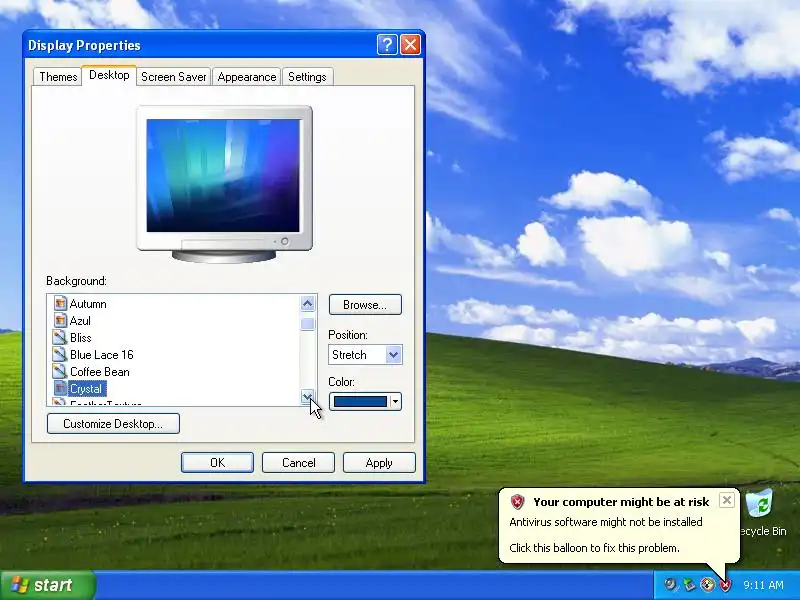800x600 pixels.
Task: Choose Bliss as background
Action: coord(81,337)
